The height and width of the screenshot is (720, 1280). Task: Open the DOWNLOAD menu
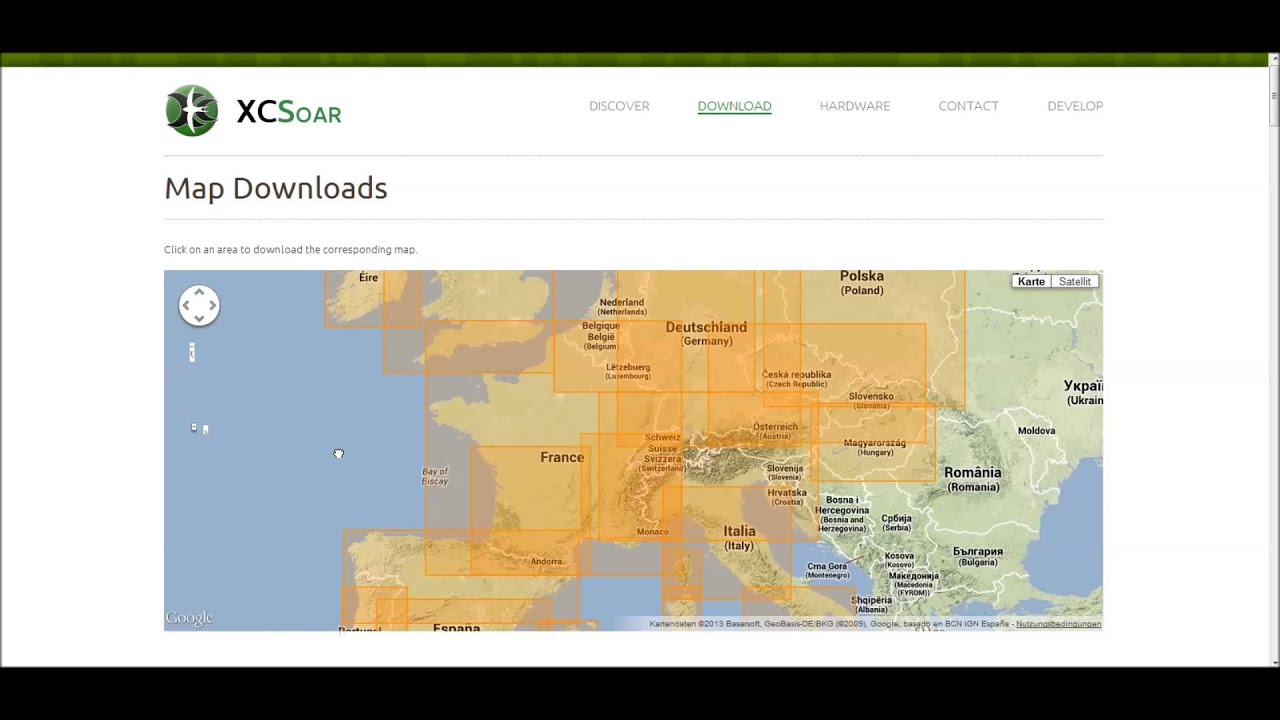pyautogui.click(x=734, y=106)
